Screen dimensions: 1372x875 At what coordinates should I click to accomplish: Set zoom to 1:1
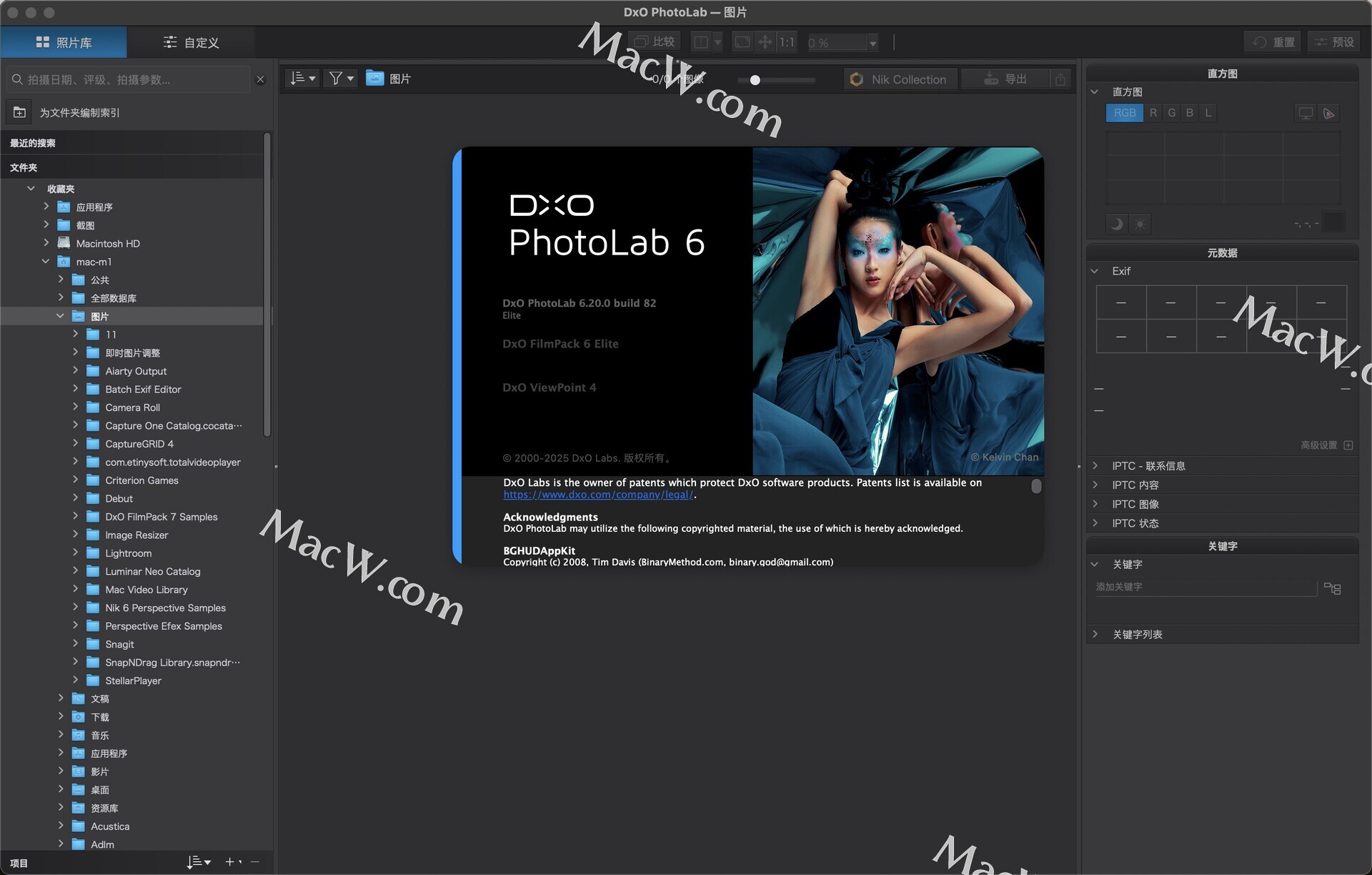coord(787,42)
